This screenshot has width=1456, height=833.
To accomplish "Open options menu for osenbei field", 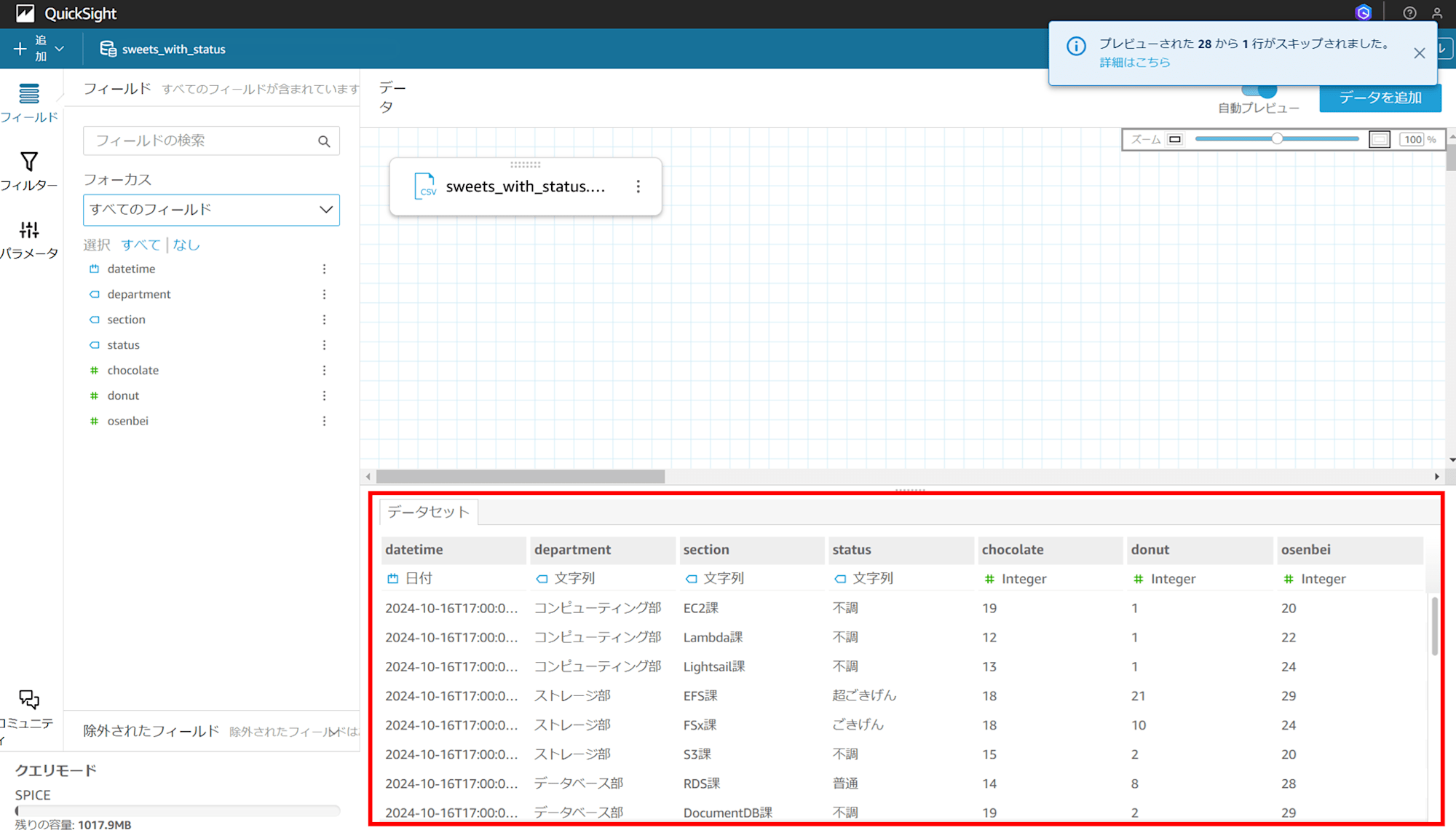I will 324,421.
